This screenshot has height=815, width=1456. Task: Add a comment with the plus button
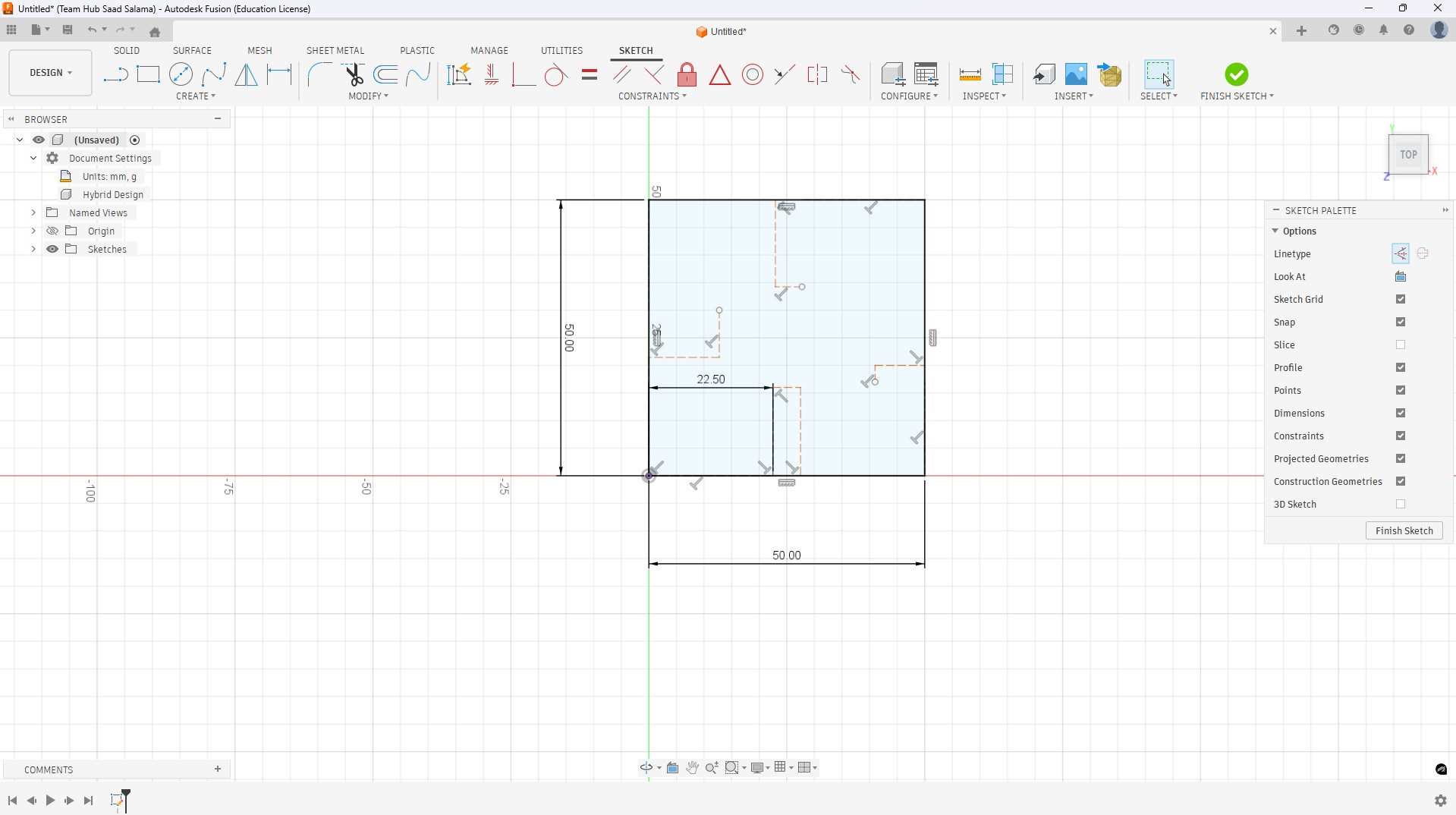218,769
